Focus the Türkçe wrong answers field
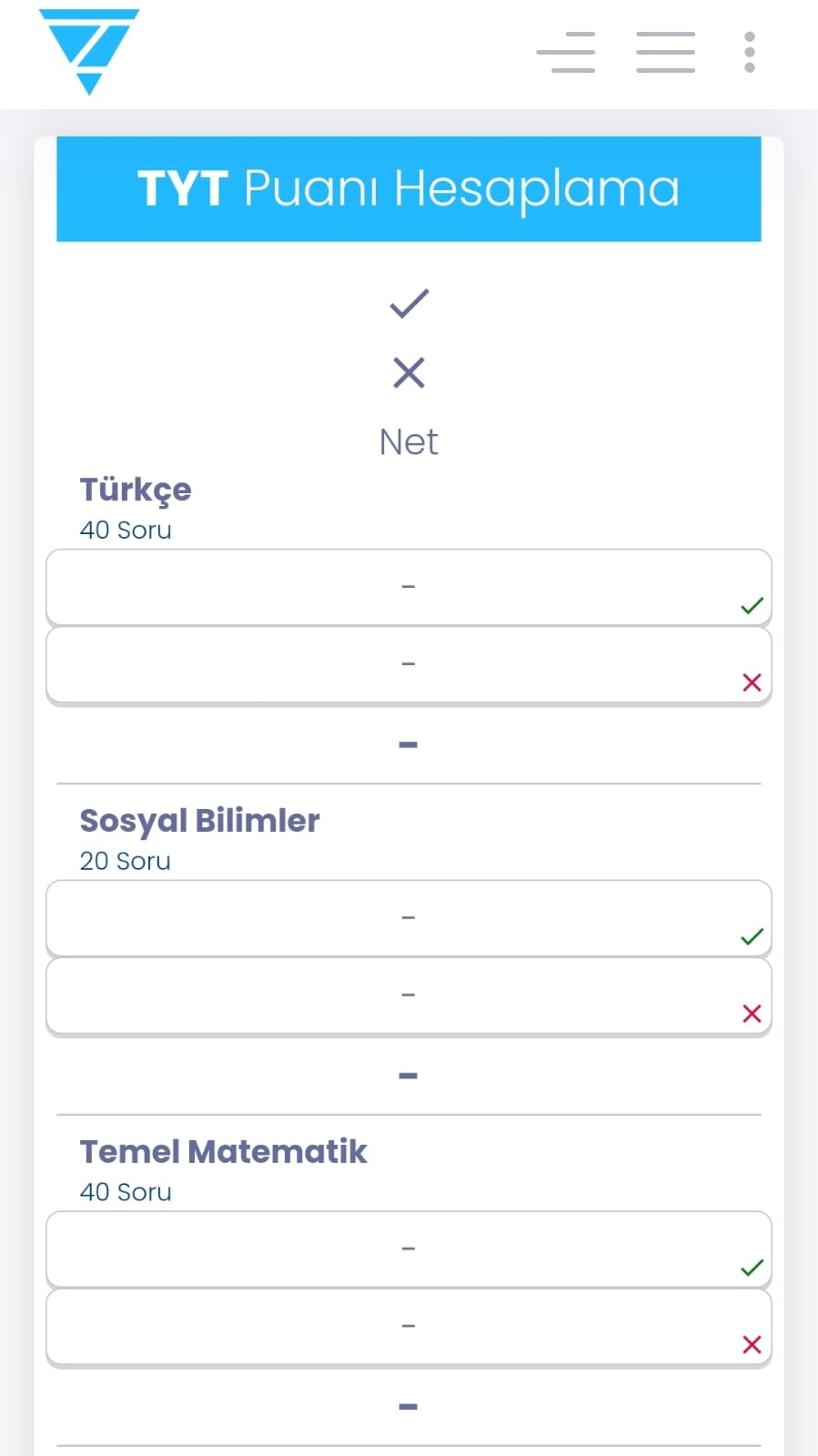818x1456 pixels. 409,664
